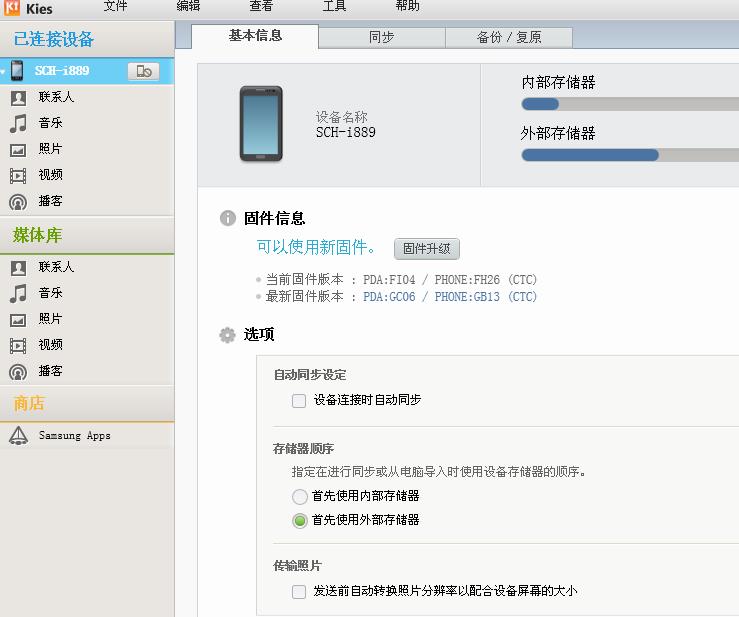Open device 音乐 music note icon
This screenshot has width=739, height=617.
(x=18, y=123)
